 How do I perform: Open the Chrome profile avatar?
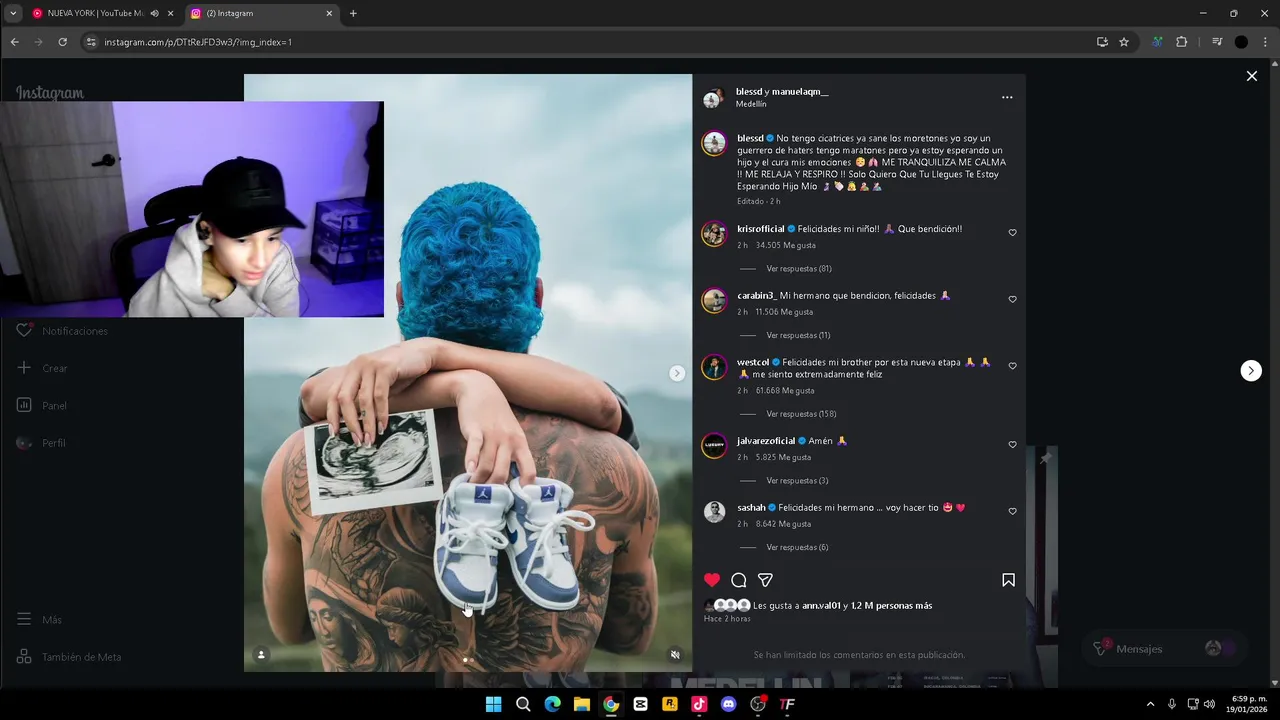pos(1241,42)
